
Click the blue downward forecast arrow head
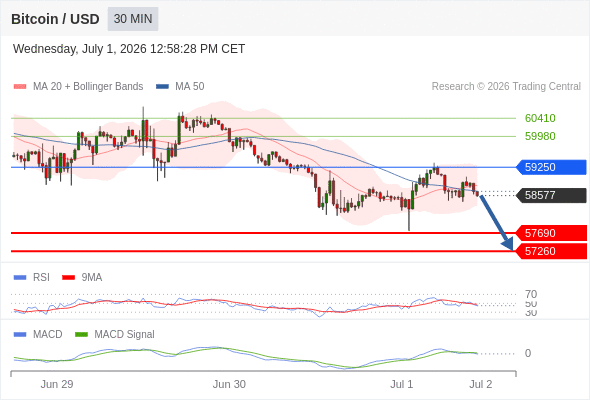coord(508,244)
